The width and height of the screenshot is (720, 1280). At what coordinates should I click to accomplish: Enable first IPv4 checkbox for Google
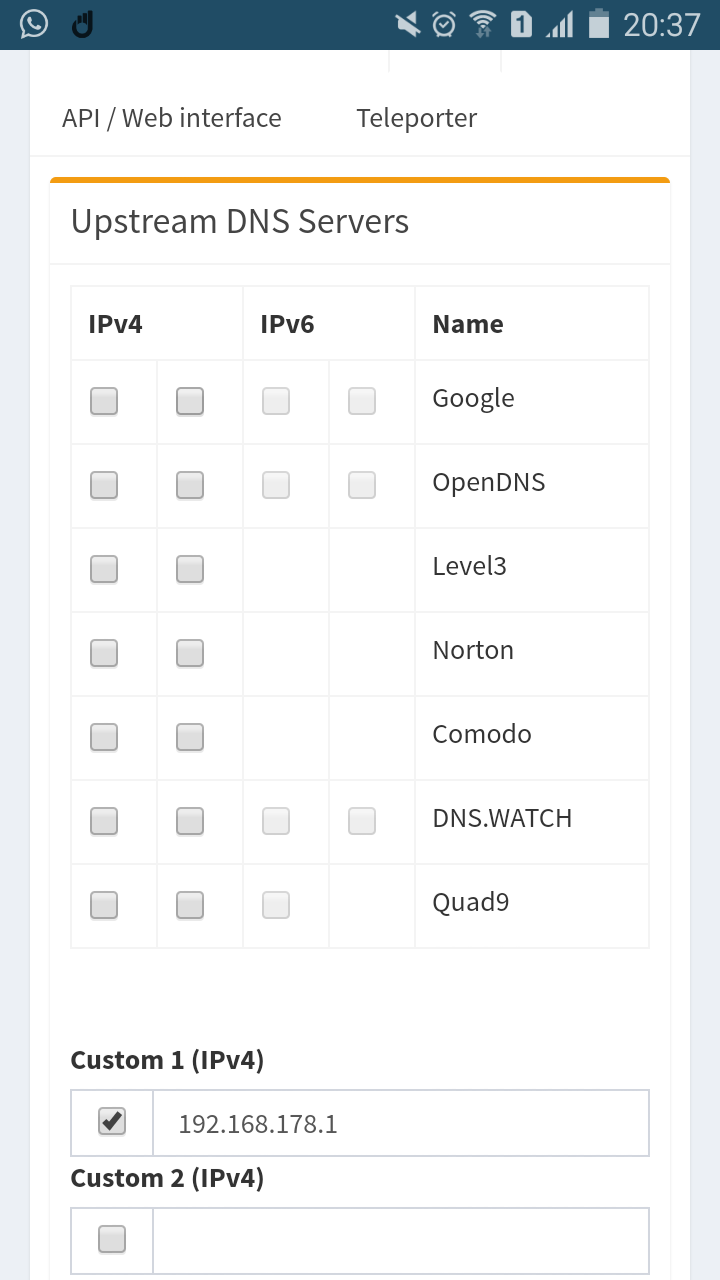[x=104, y=401]
